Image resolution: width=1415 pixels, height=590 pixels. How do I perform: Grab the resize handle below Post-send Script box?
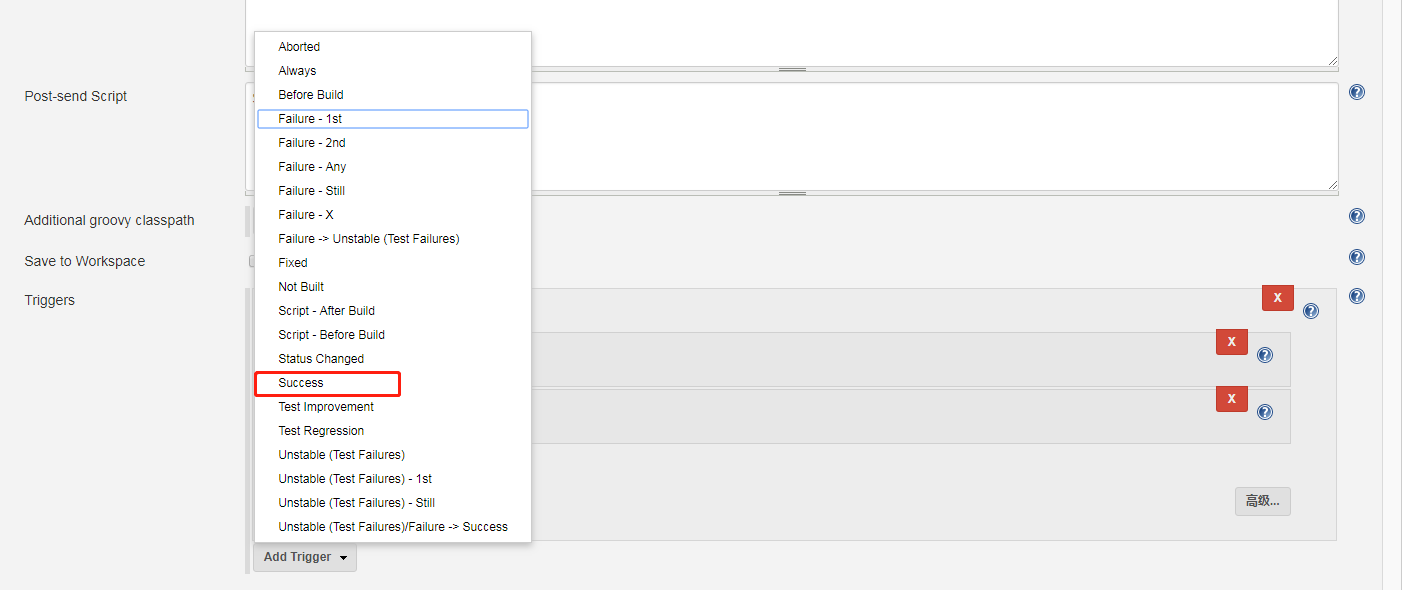792,193
